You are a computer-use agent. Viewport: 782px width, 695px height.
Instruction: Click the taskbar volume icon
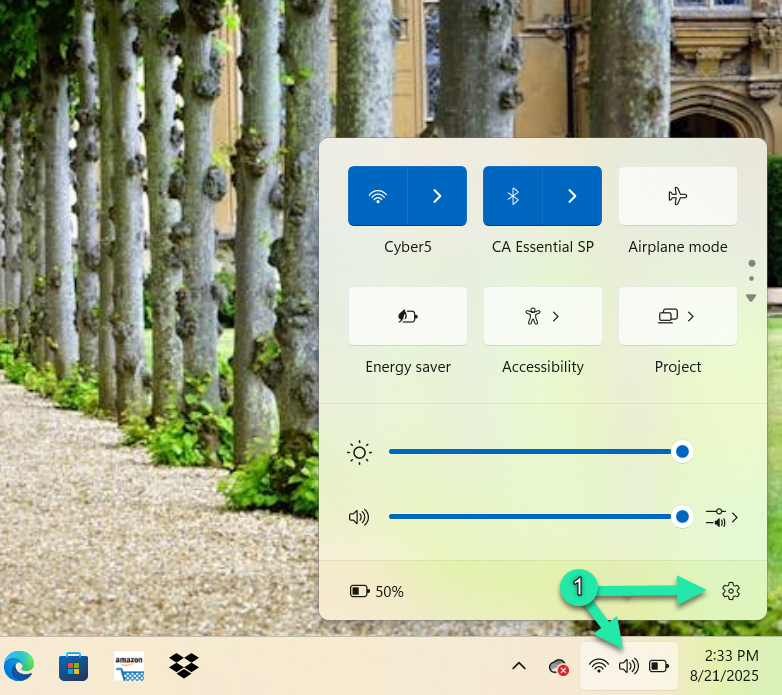[x=628, y=666]
